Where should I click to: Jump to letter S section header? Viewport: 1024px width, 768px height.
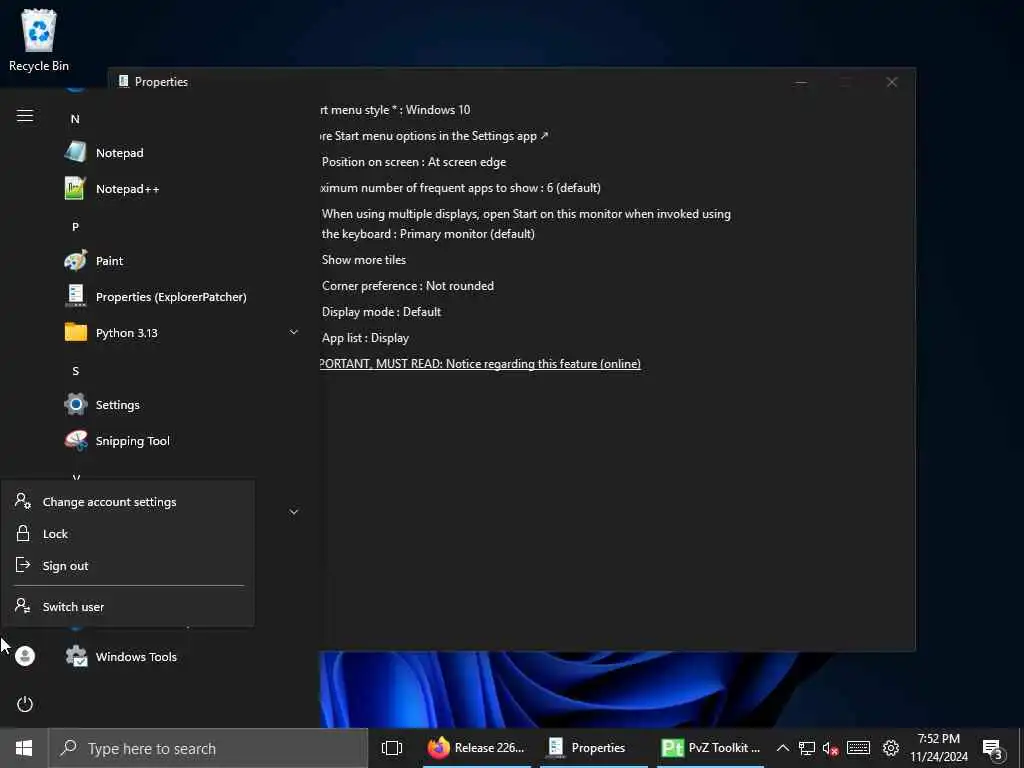[x=75, y=371]
